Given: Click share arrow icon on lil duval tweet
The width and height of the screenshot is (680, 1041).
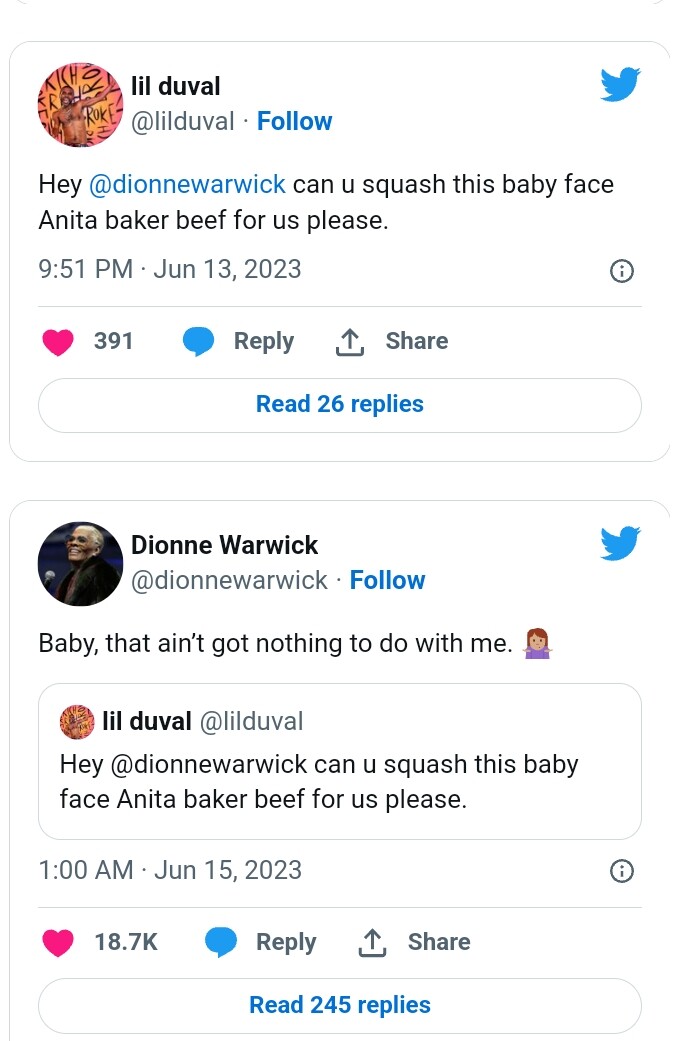Looking at the screenshot, I should 349,342.
